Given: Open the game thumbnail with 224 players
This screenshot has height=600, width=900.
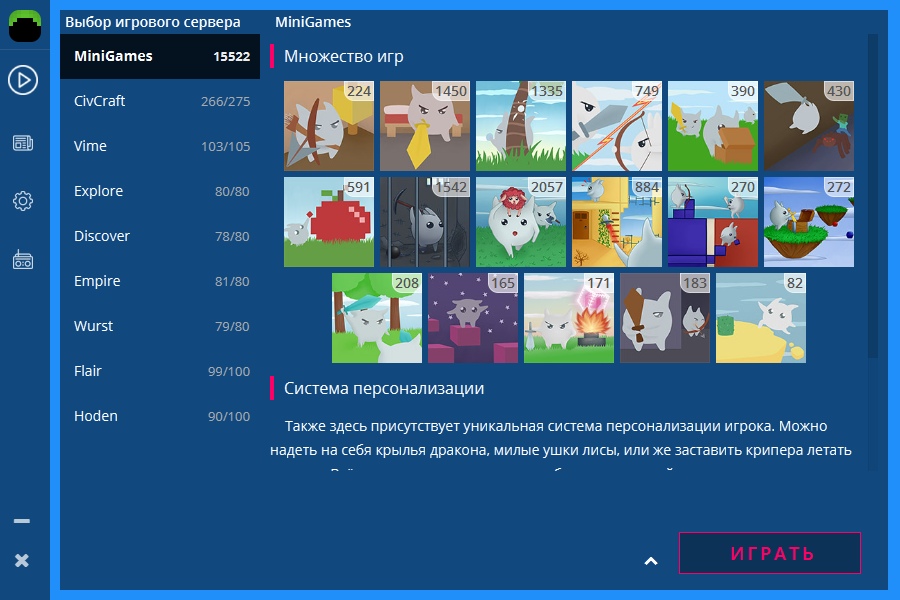Looking at the screenshot, I should click(329, 126).
